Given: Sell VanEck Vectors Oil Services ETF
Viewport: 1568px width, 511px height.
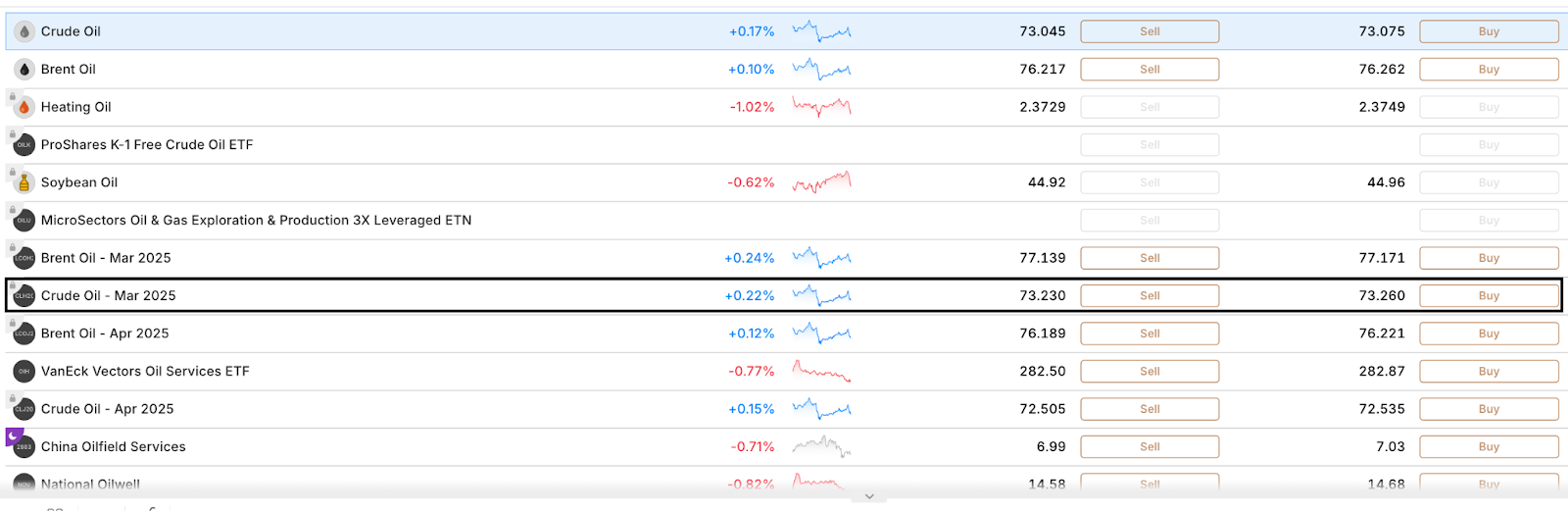Looking at the screenshot, I should tap(1150, 372).
